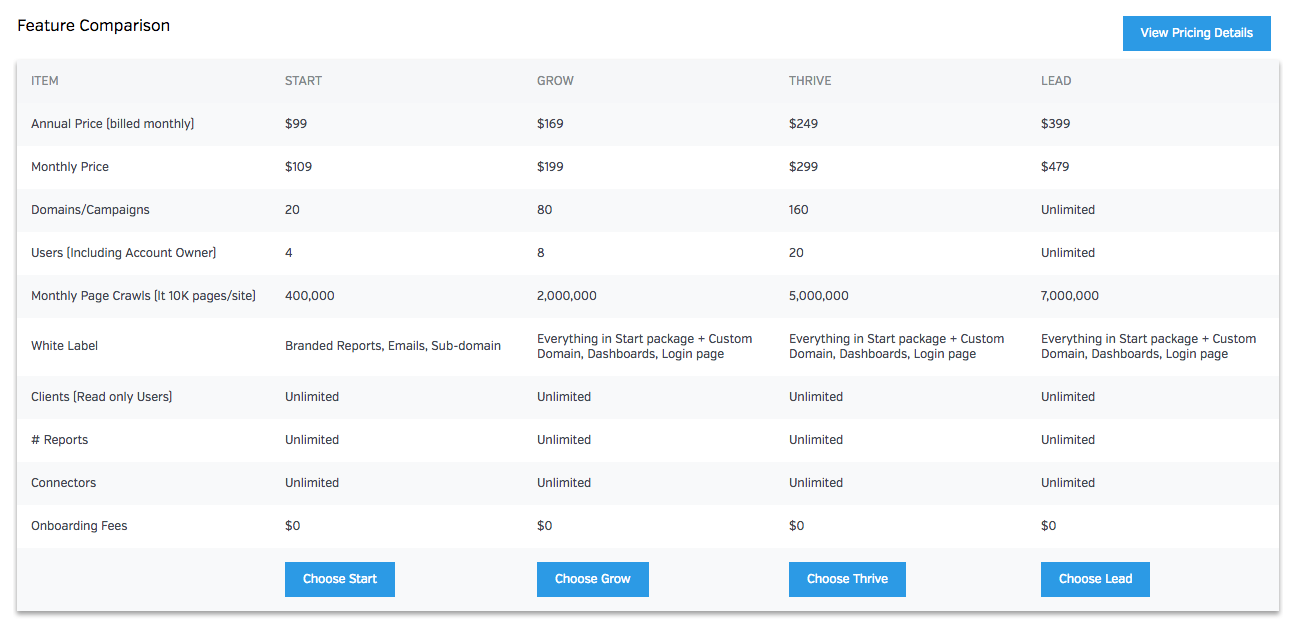Click the Choose Thrive button
Image resolution: width=1293 pixels, height=631 pixels.
tap(846, 579)
